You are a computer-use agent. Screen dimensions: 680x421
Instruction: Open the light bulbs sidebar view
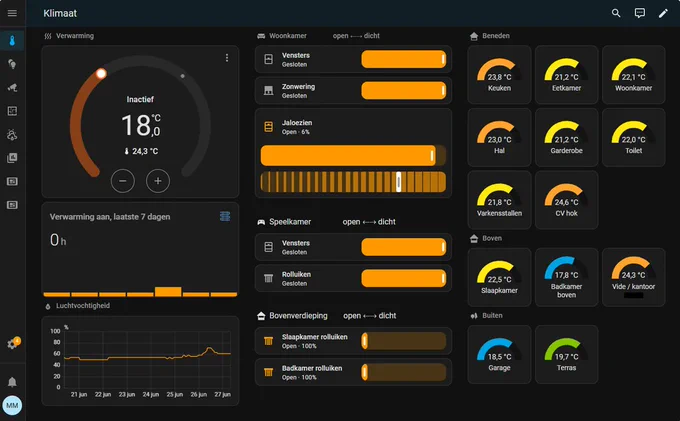(12, 64)
